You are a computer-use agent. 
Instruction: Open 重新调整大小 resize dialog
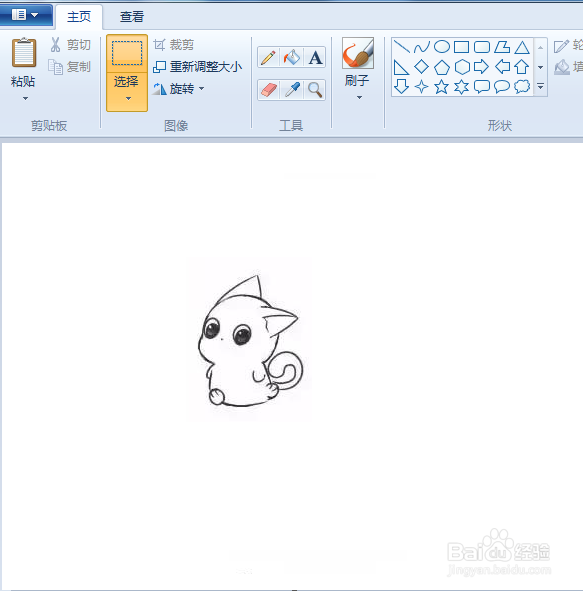click(197, 67)
